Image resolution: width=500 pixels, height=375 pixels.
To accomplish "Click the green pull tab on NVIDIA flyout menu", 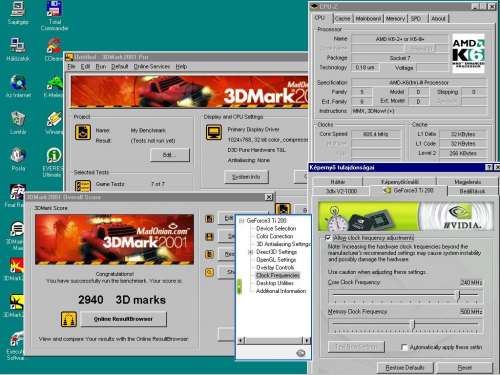I will (x=239, y=286).
